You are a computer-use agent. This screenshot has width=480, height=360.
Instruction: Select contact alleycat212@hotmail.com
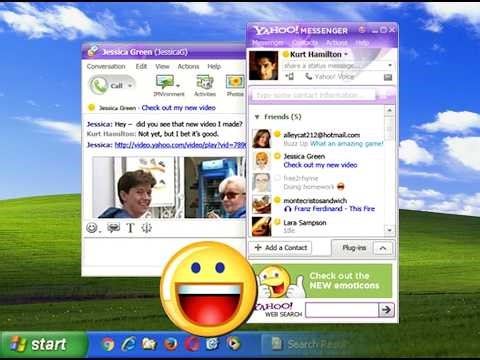coord(322,135)
